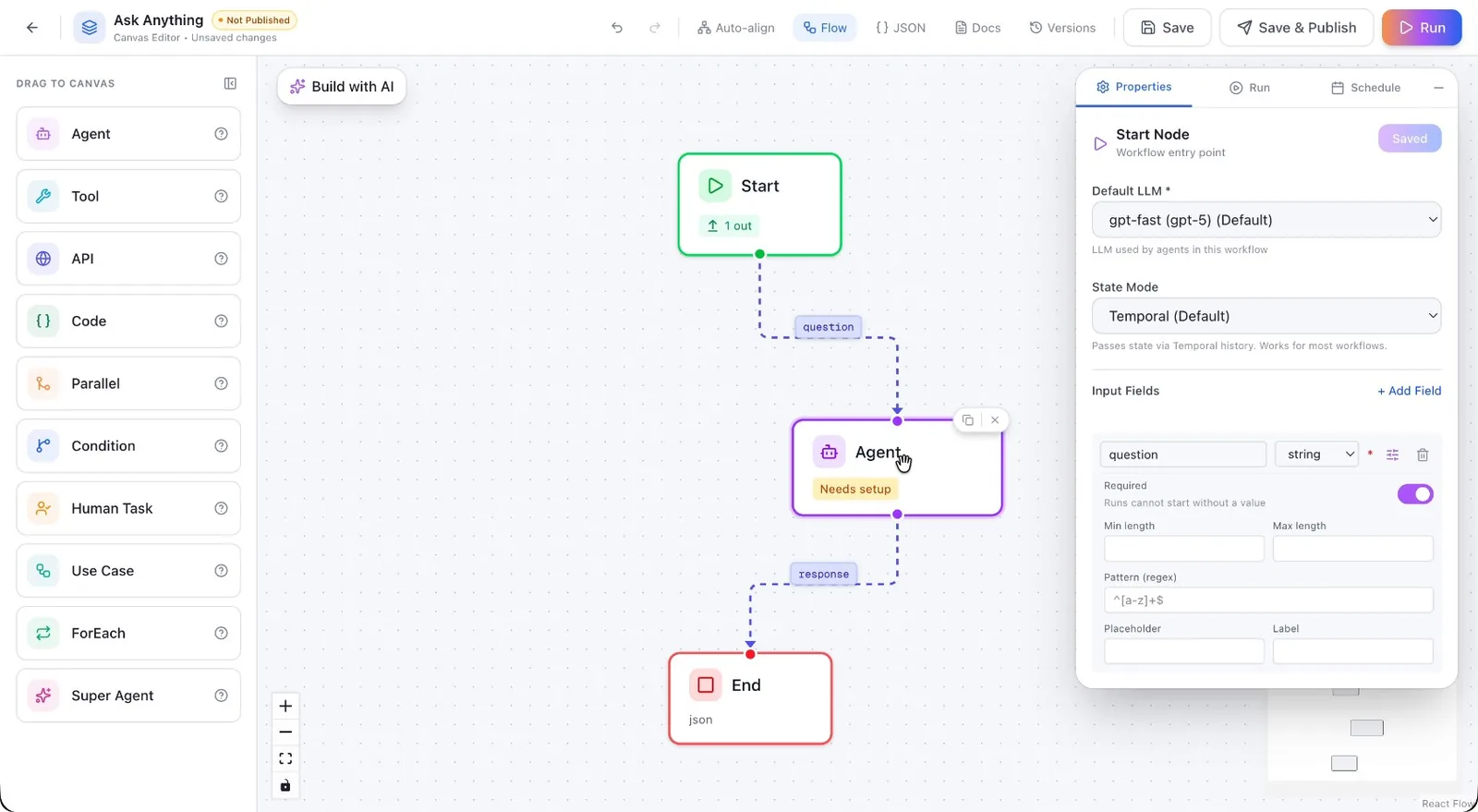Click the + Add Field link
1478x812 pixels.
click(1410, 391)
